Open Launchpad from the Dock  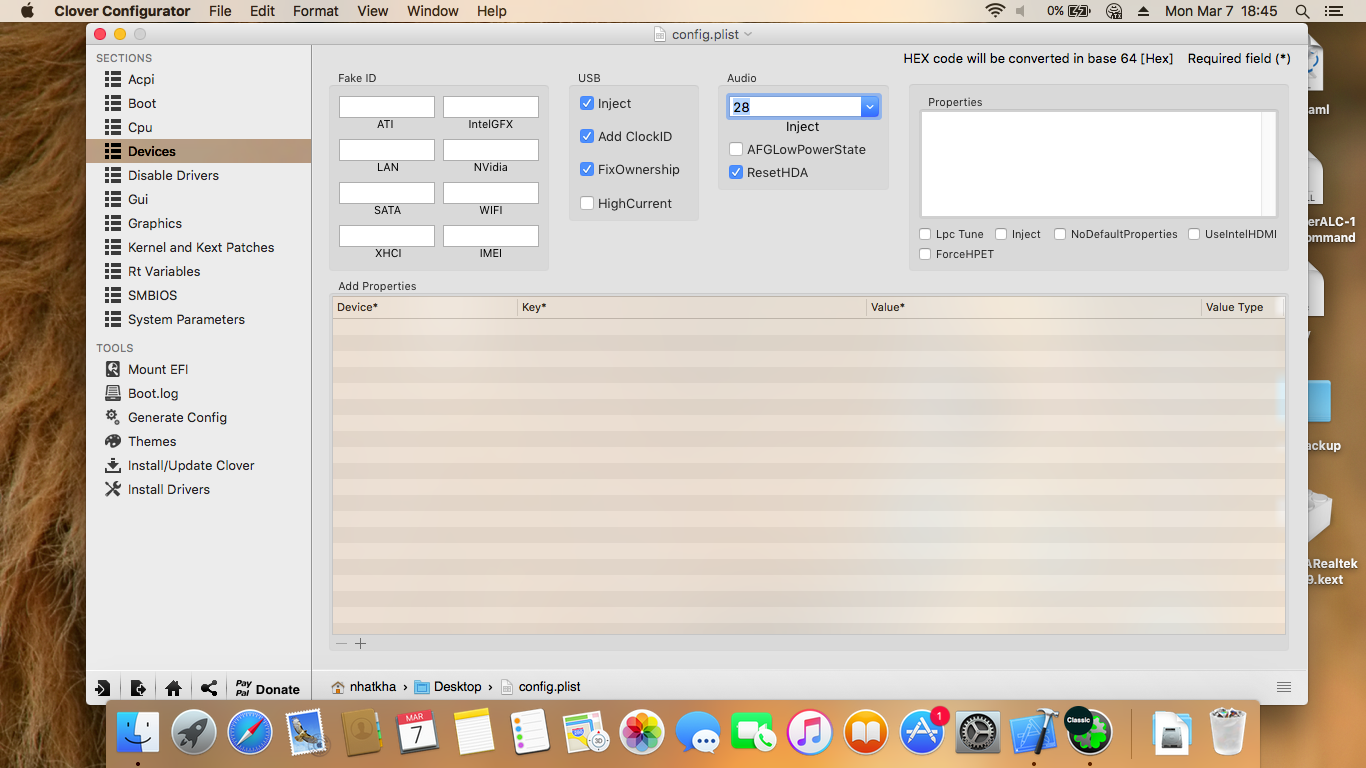[194, 732]
